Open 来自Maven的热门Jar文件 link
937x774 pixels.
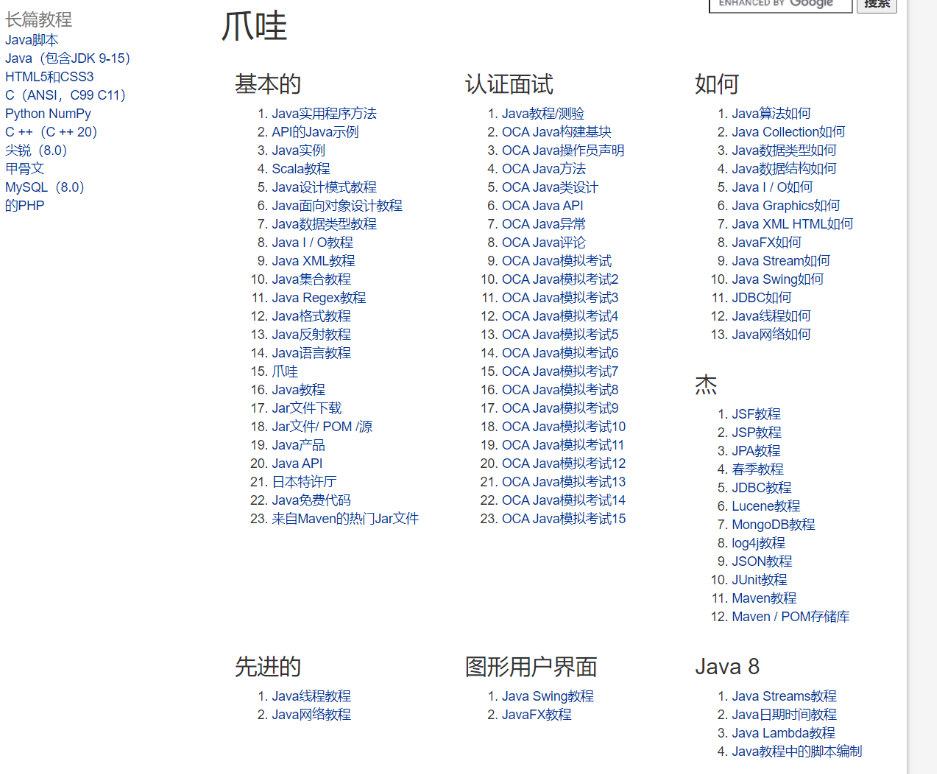pyautogui.click(x=345, y=519)
